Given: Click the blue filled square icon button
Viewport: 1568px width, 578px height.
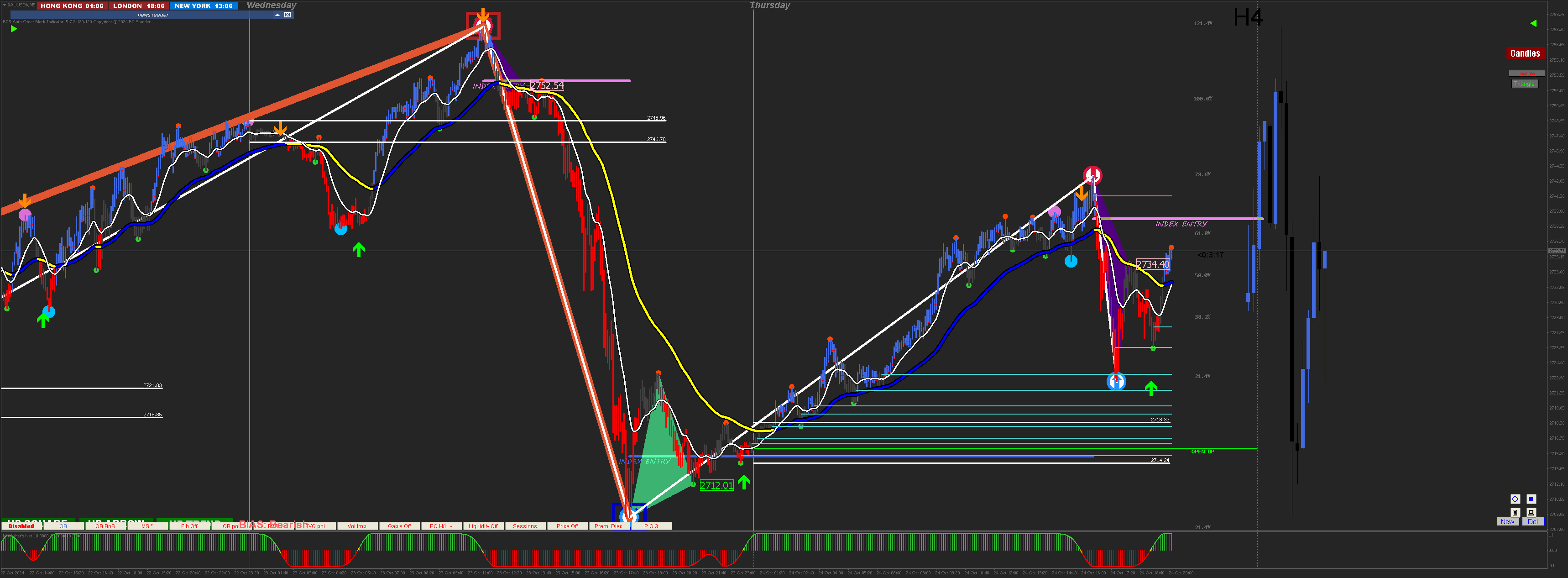Looking at the screenshot, I should click(x=1531, y=499).
